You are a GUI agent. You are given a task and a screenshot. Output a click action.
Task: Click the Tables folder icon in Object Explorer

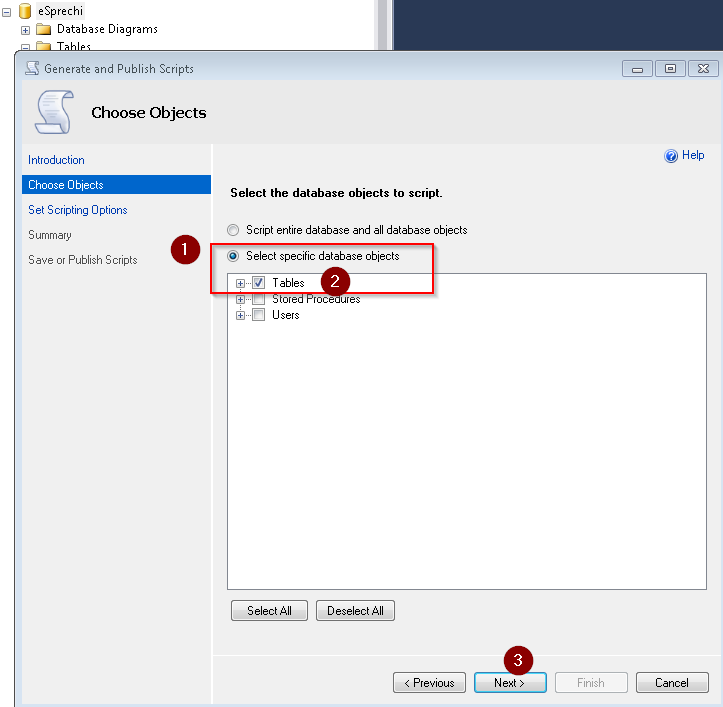click(43, 46)
